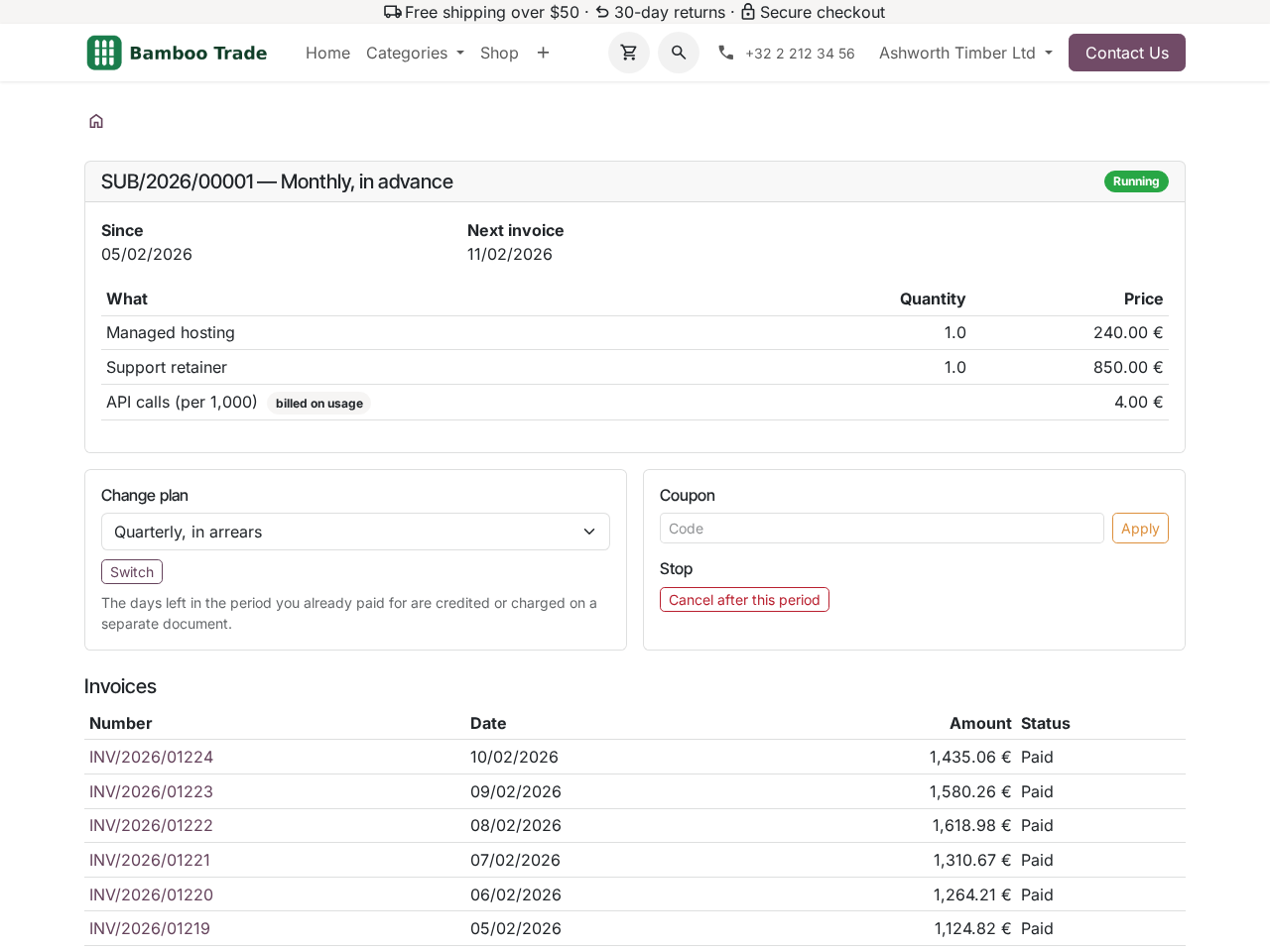Select the Managed hosting line
The image size is (1270, 952).
[x=635, y=333]
